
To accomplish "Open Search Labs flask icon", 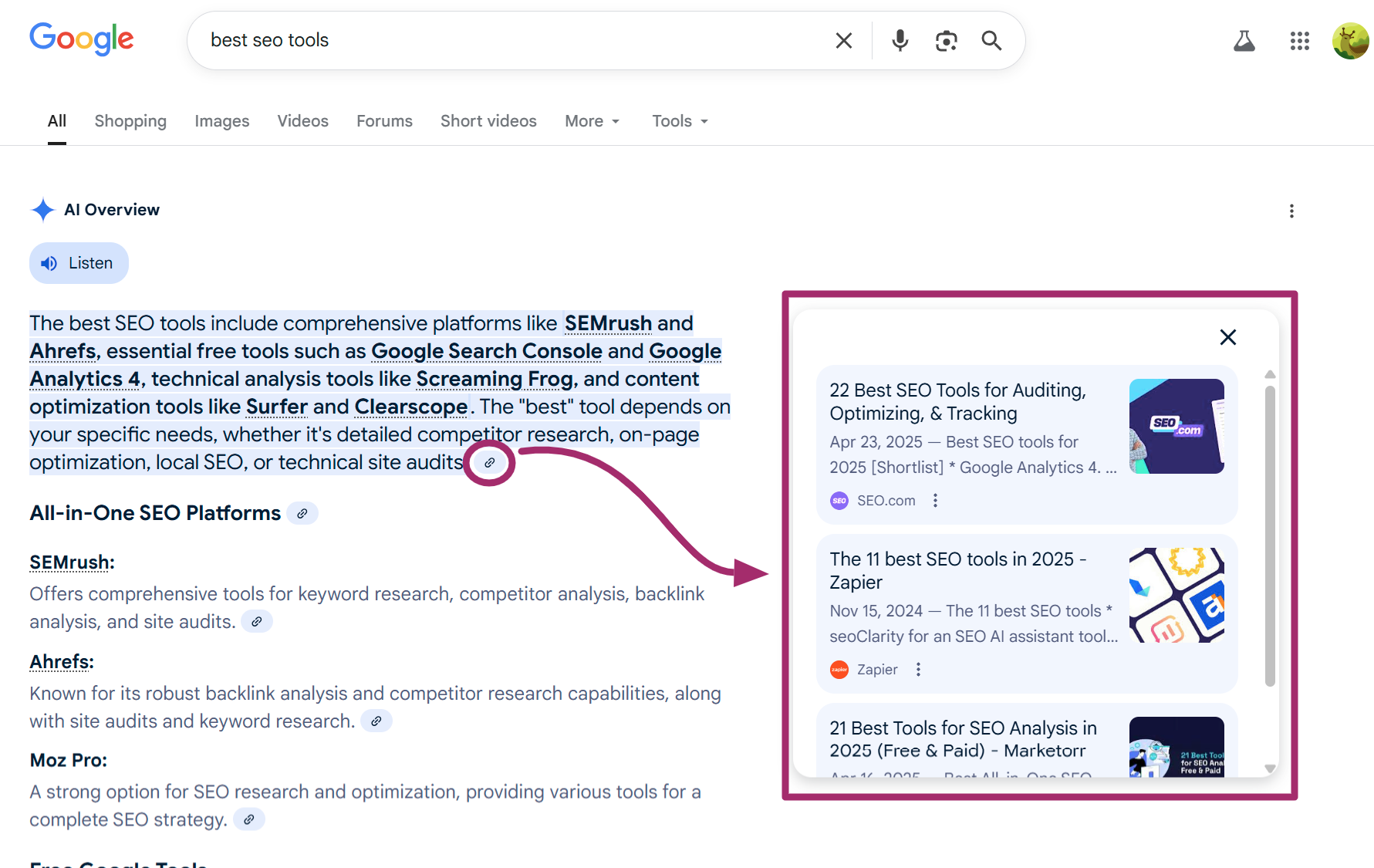I will click(x=1244, y=41).
